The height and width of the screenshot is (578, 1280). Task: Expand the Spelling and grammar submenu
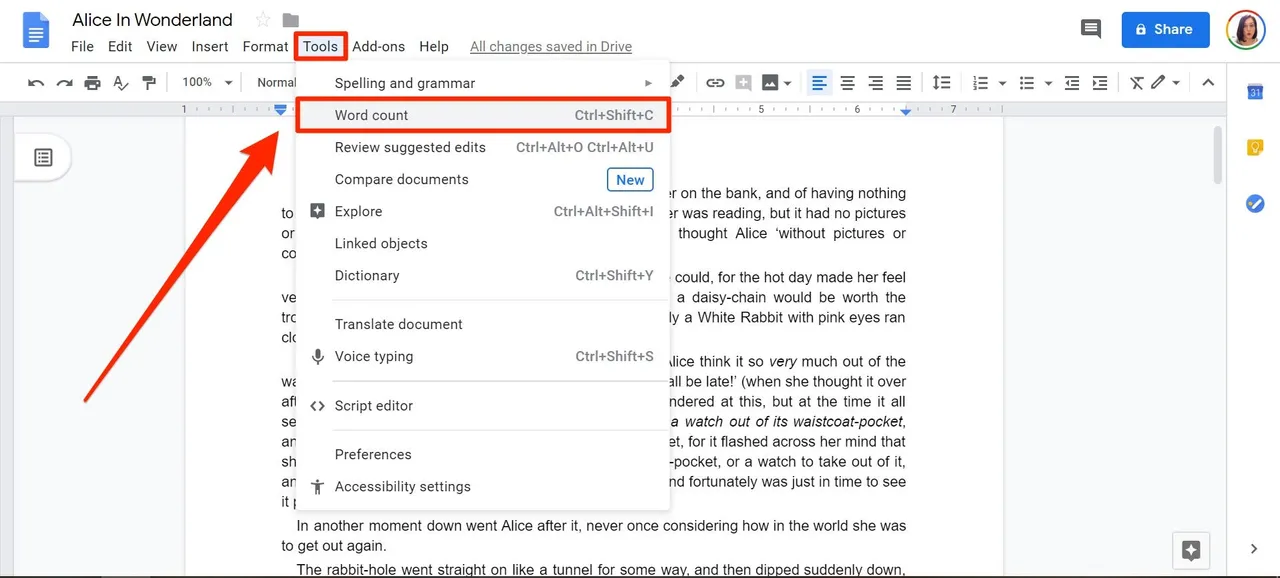tap(482, 83)
